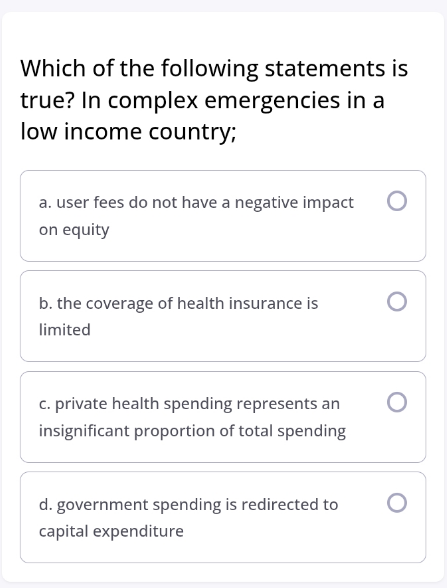Choose the card mentioning 'insignificant proportion of total spending'

tap(223, 417)
